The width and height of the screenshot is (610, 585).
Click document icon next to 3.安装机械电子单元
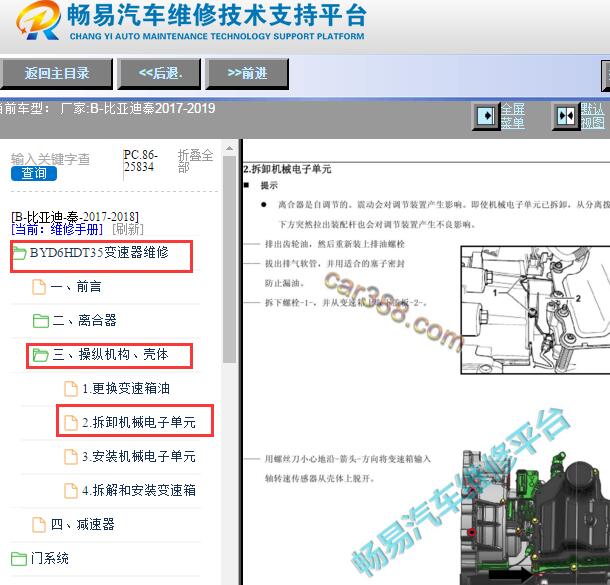click(71, 457)
